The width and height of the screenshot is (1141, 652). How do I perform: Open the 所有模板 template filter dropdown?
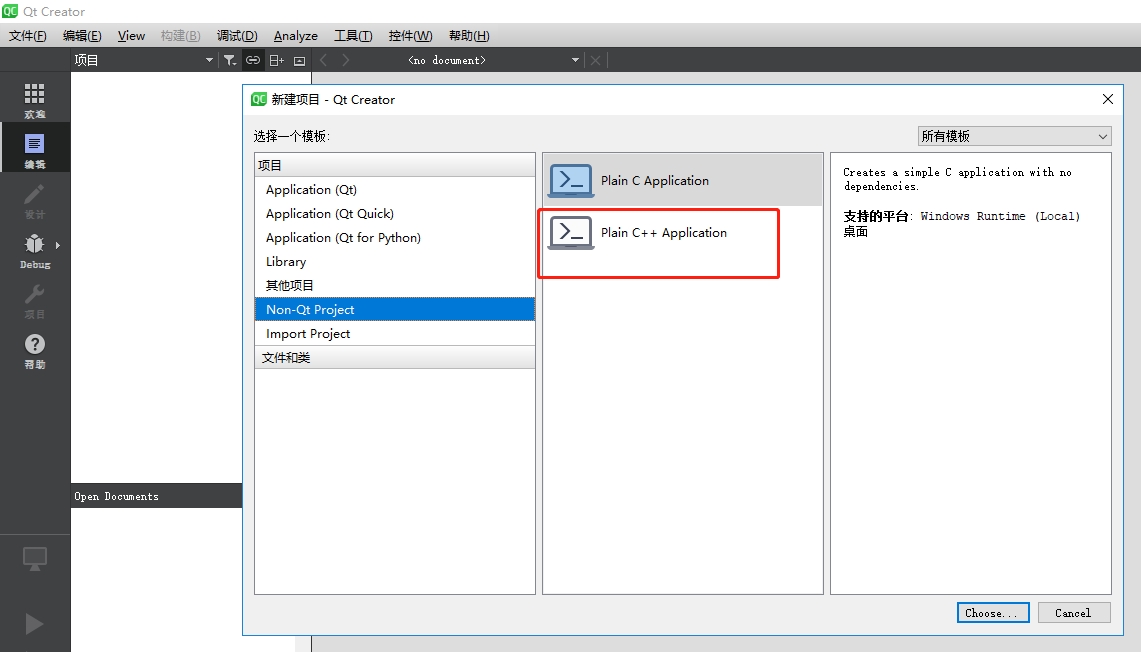[x=1014, y=136]
